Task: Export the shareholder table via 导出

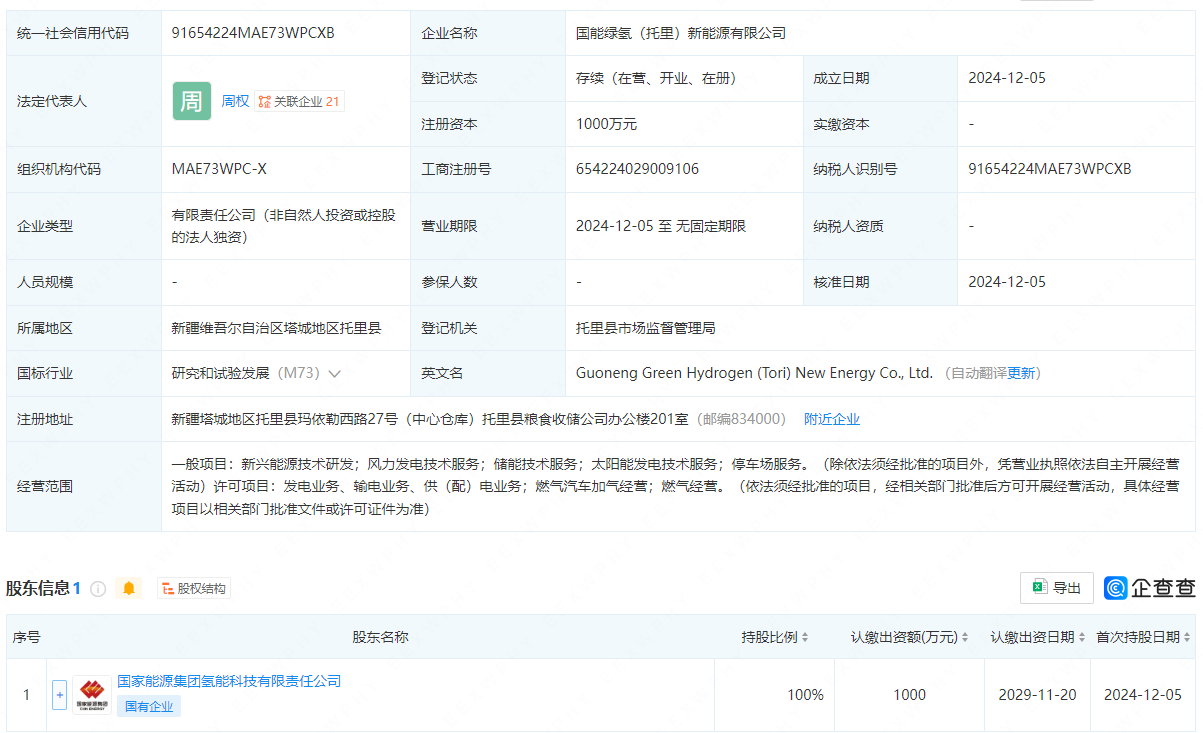Action: coord(1056,588)
